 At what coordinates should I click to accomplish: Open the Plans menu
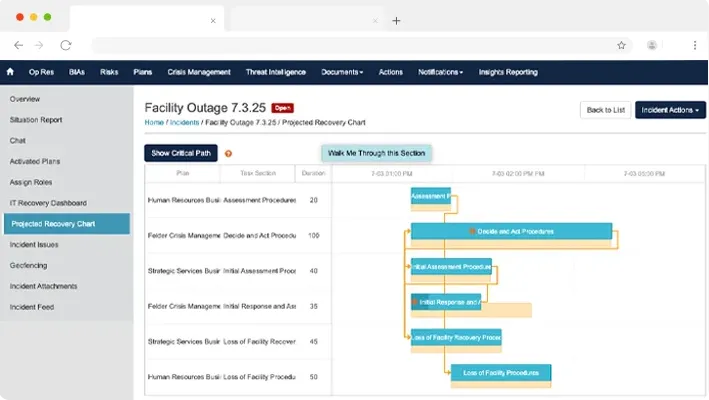pos(142,72)
